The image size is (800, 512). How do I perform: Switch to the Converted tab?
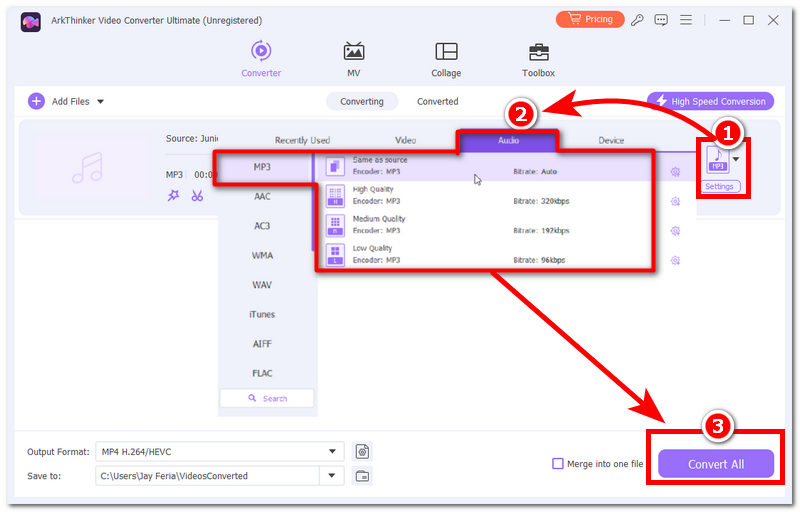click(437, 101)
